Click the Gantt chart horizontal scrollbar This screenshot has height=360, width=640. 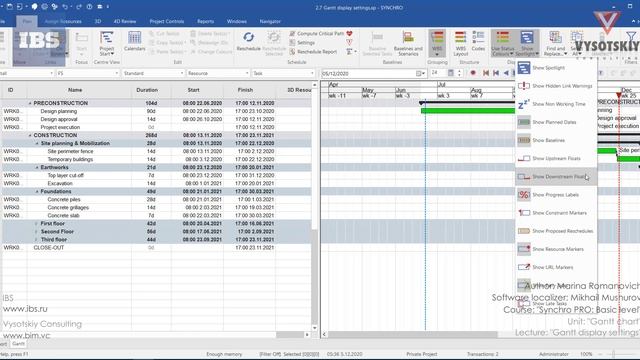[413, 334]
